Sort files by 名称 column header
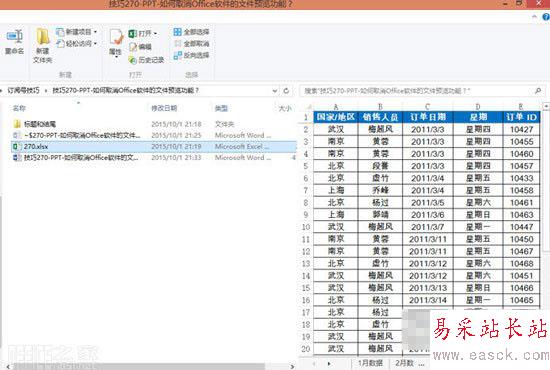 (19, 108)
